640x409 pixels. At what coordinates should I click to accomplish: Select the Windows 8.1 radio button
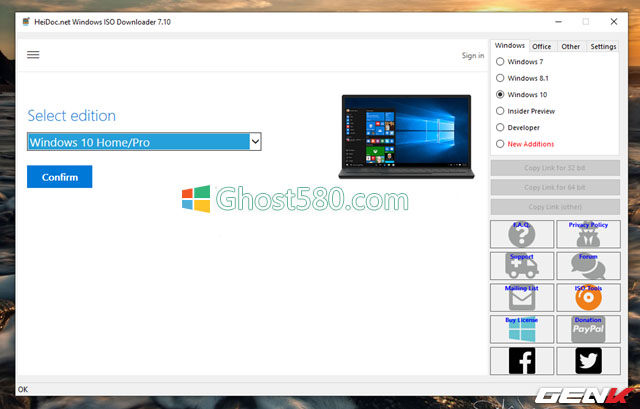click(500, 78)
